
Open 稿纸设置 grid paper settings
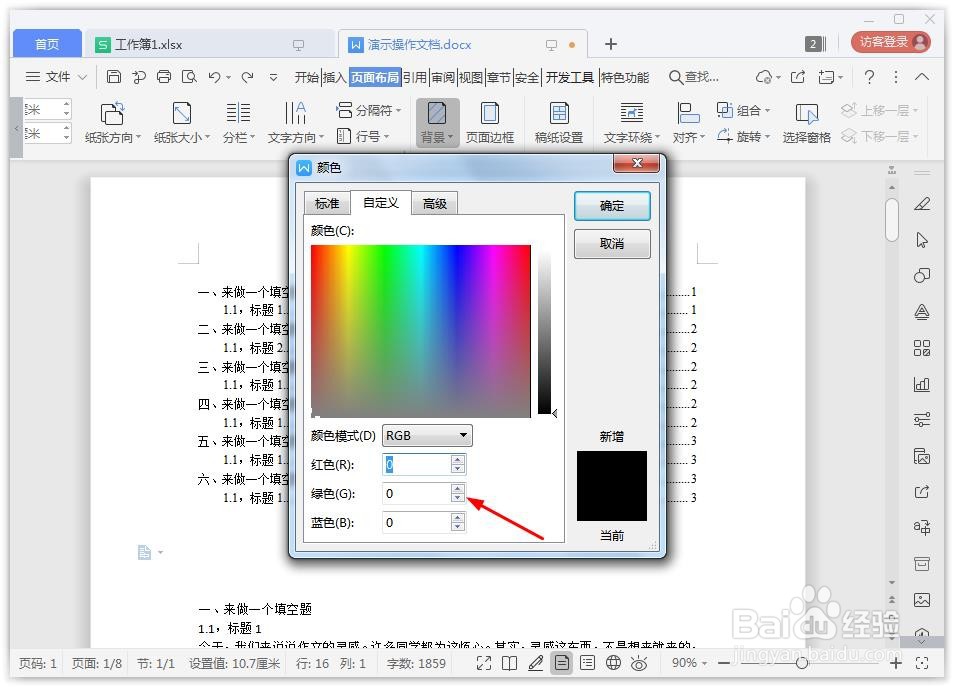(558, 121)
